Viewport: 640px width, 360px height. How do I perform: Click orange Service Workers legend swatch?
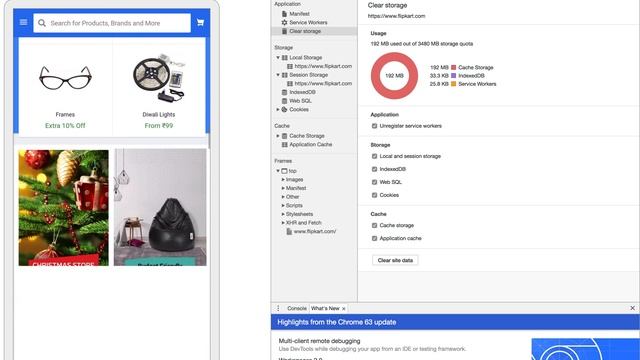click(x=453, y=84)
